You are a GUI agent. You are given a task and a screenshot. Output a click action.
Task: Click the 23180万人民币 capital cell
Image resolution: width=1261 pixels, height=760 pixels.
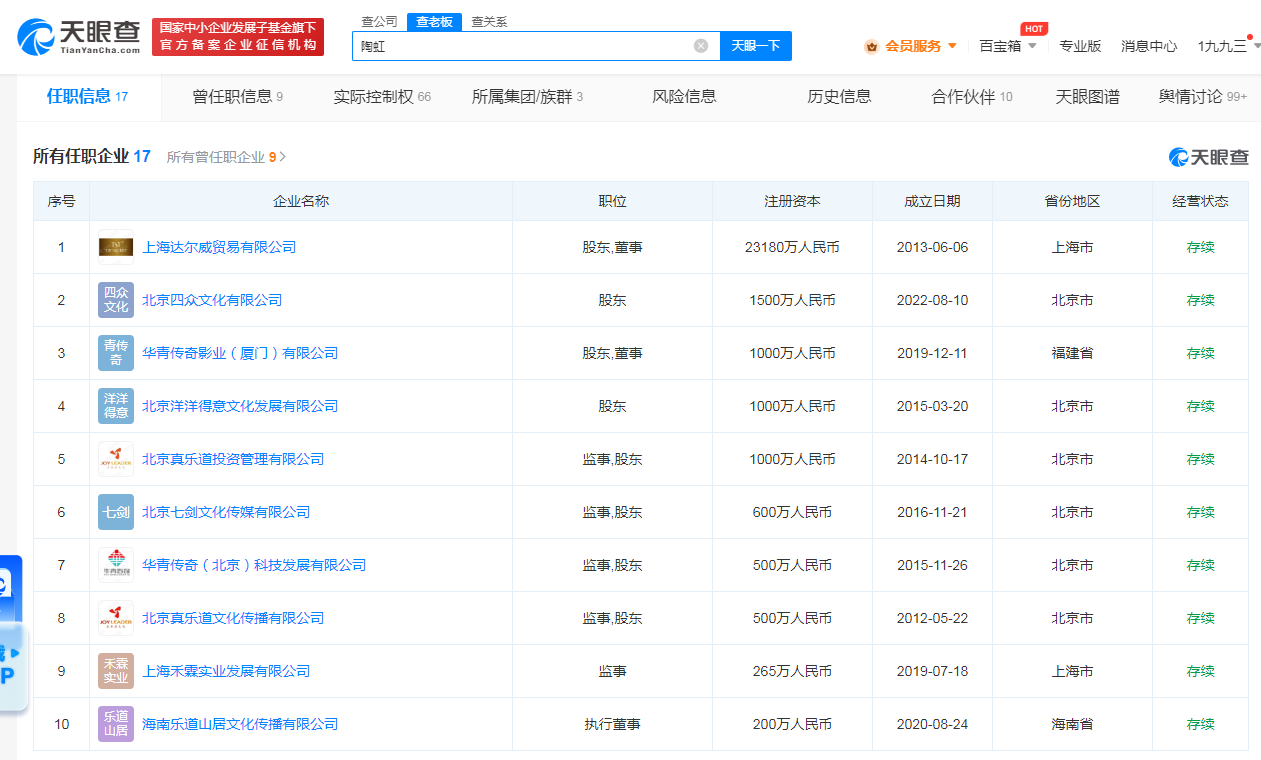[x=792, y=247]
